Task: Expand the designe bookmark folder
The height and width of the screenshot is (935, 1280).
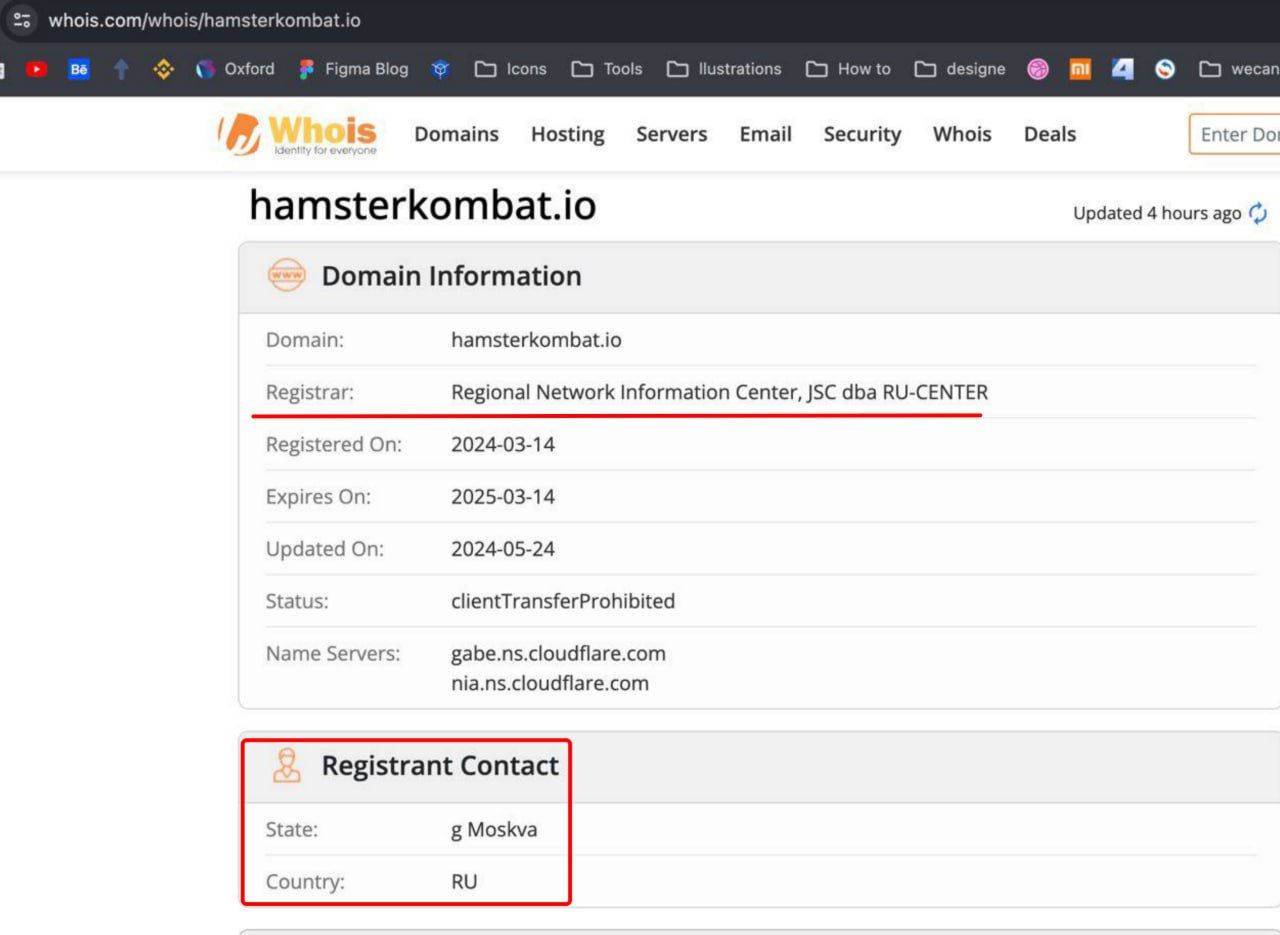Action: tap(960, 69)
